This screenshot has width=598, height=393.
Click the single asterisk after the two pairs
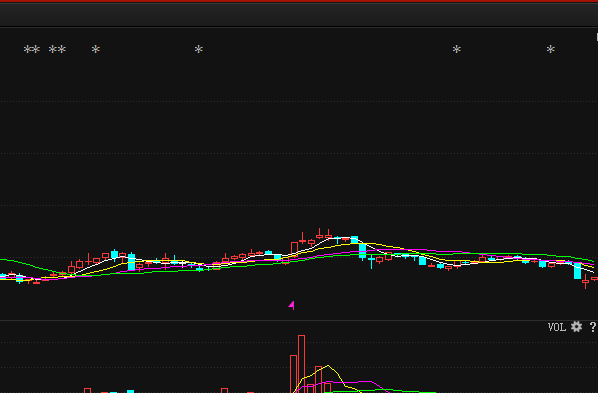pos(96,50)
